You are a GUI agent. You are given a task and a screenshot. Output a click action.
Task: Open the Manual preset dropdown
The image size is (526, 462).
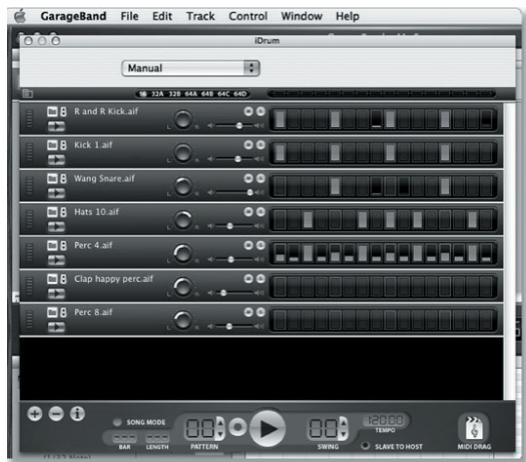click(191, 68)
